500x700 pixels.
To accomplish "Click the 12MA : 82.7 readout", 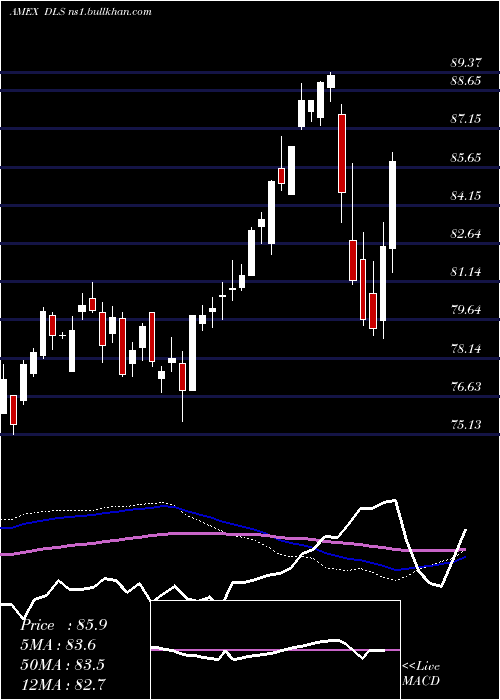I will (62, 684).
